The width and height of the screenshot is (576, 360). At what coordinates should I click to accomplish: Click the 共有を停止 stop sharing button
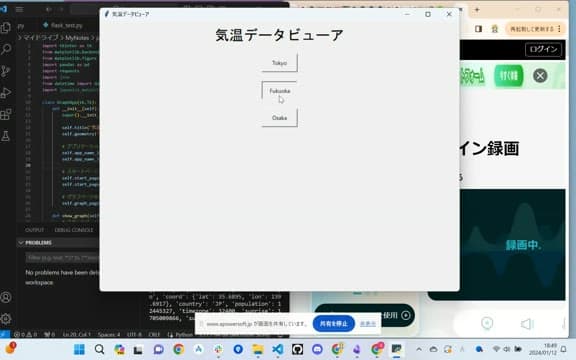click(x=334, y=324)
